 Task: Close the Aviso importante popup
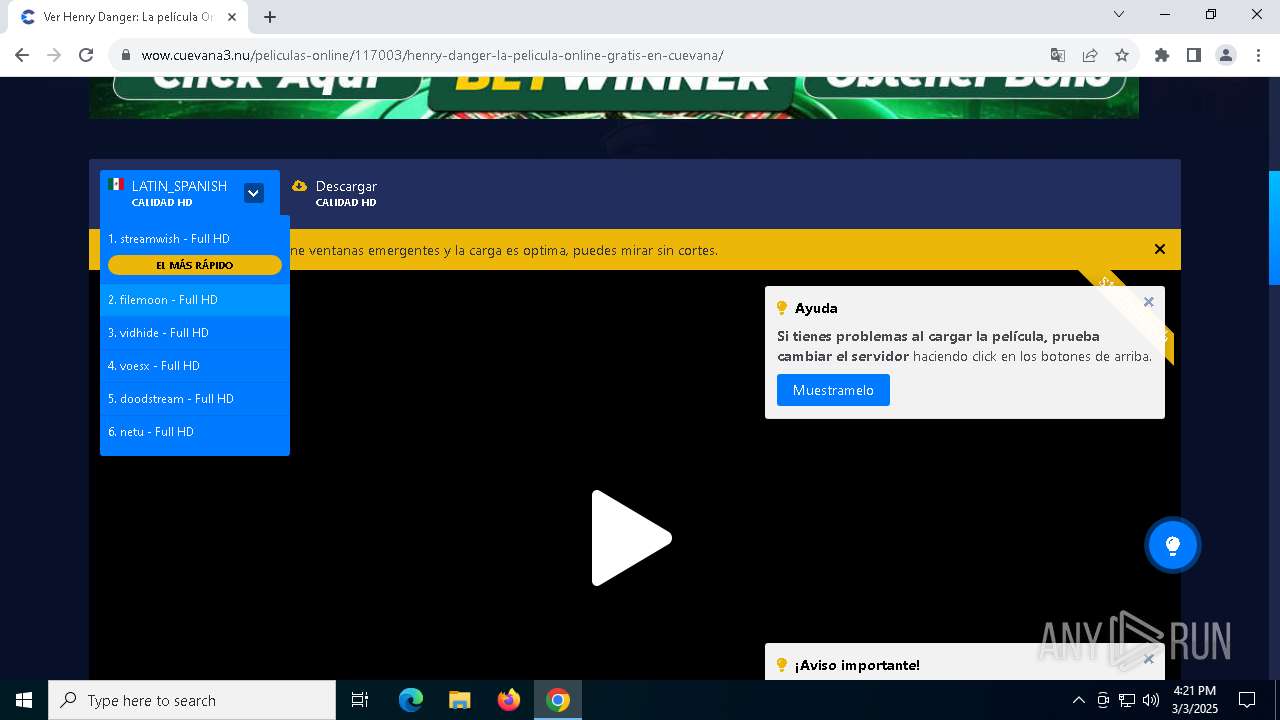[x=1149, y=658]
